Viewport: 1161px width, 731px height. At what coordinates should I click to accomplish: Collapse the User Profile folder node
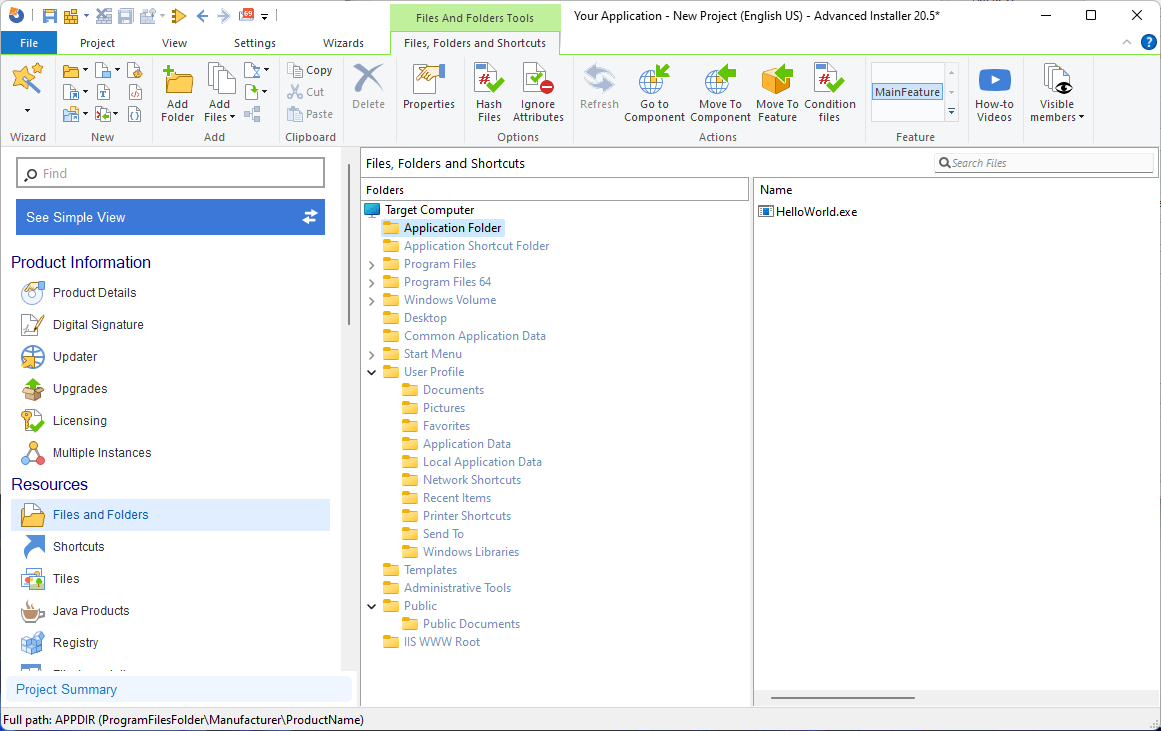[372, 373]
